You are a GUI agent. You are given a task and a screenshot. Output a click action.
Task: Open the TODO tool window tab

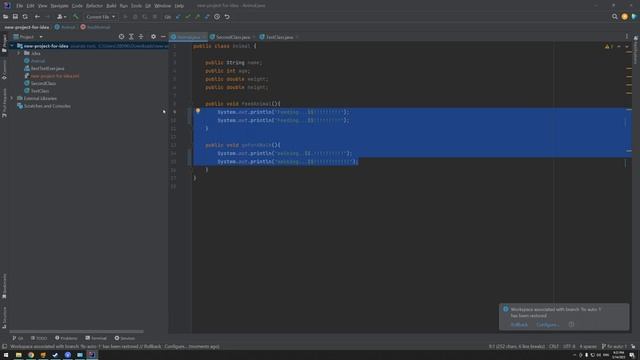coord(39,338)
